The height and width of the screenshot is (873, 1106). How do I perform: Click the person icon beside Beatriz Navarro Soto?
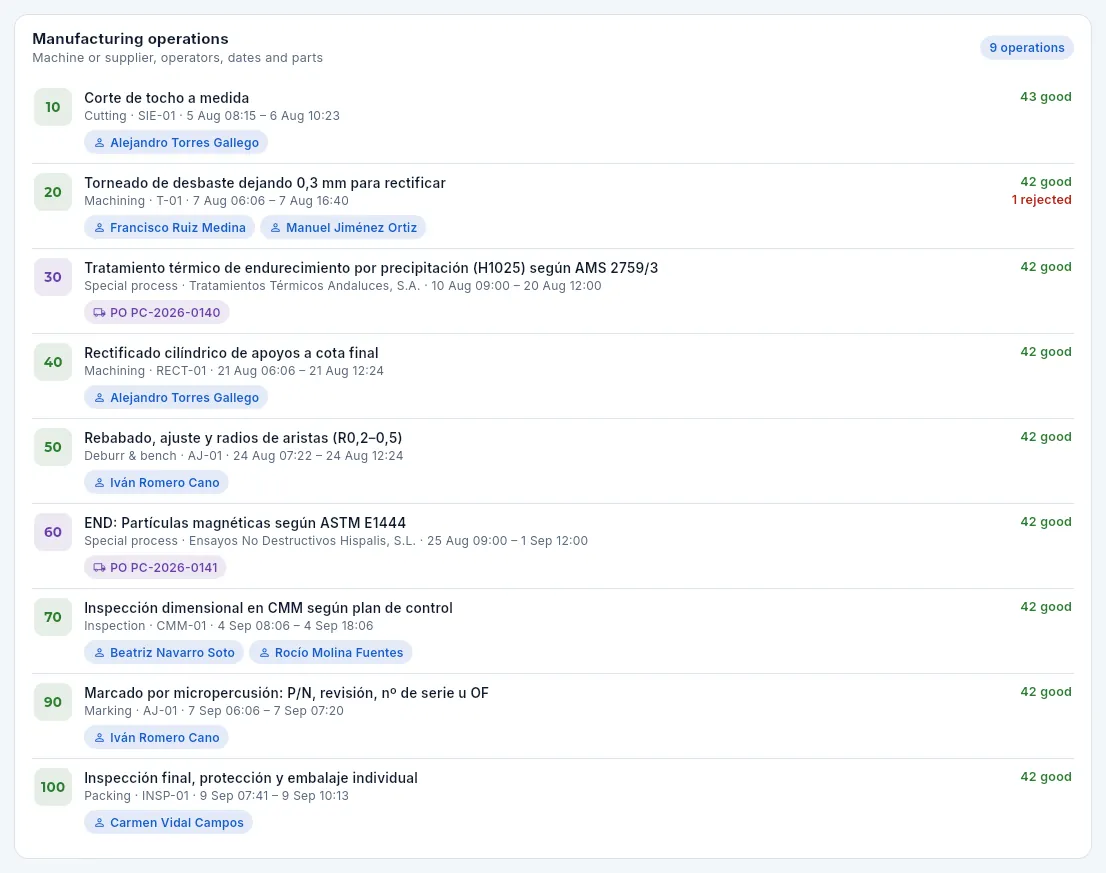[x=99, y=653]
